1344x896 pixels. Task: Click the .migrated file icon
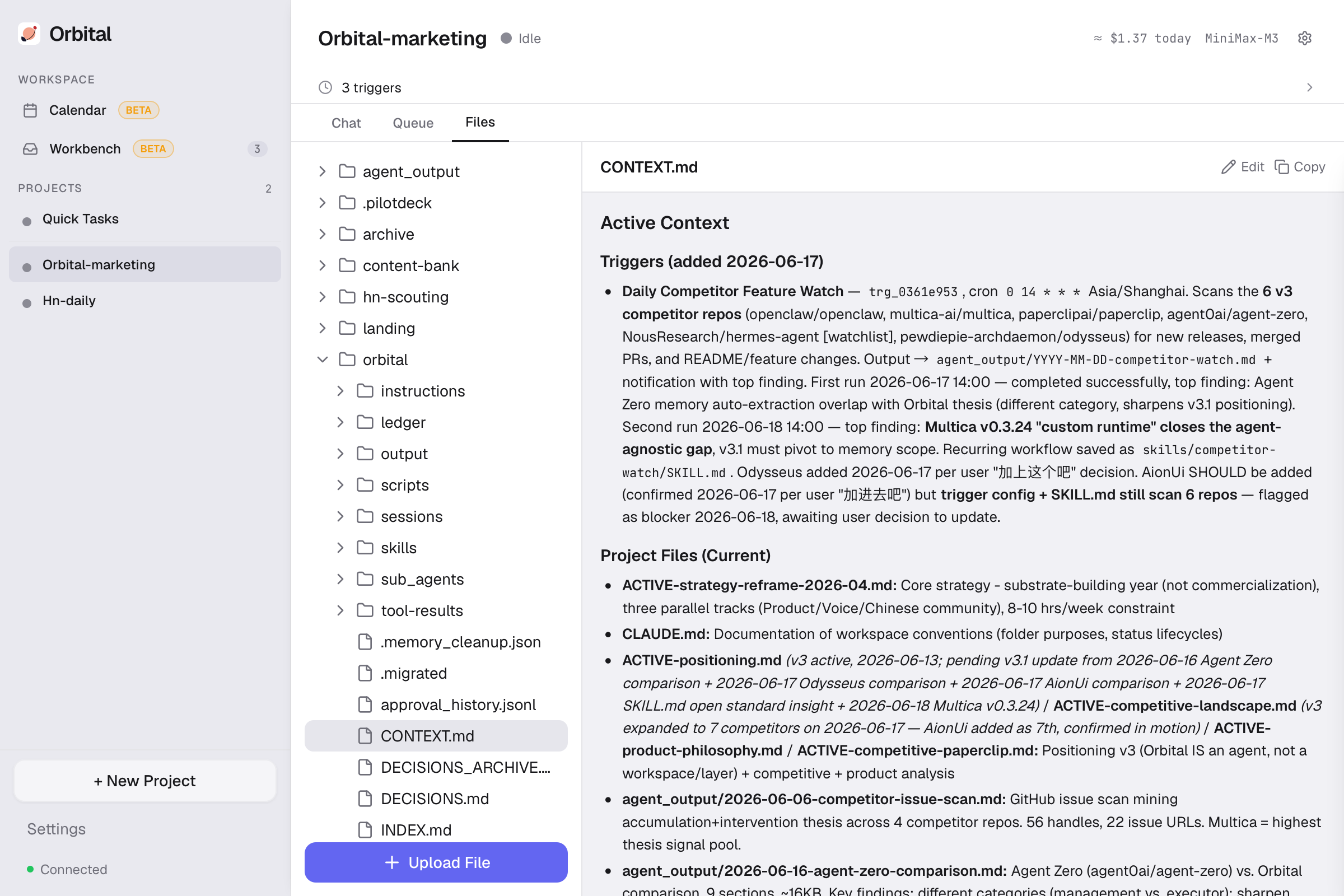point(365,674)
